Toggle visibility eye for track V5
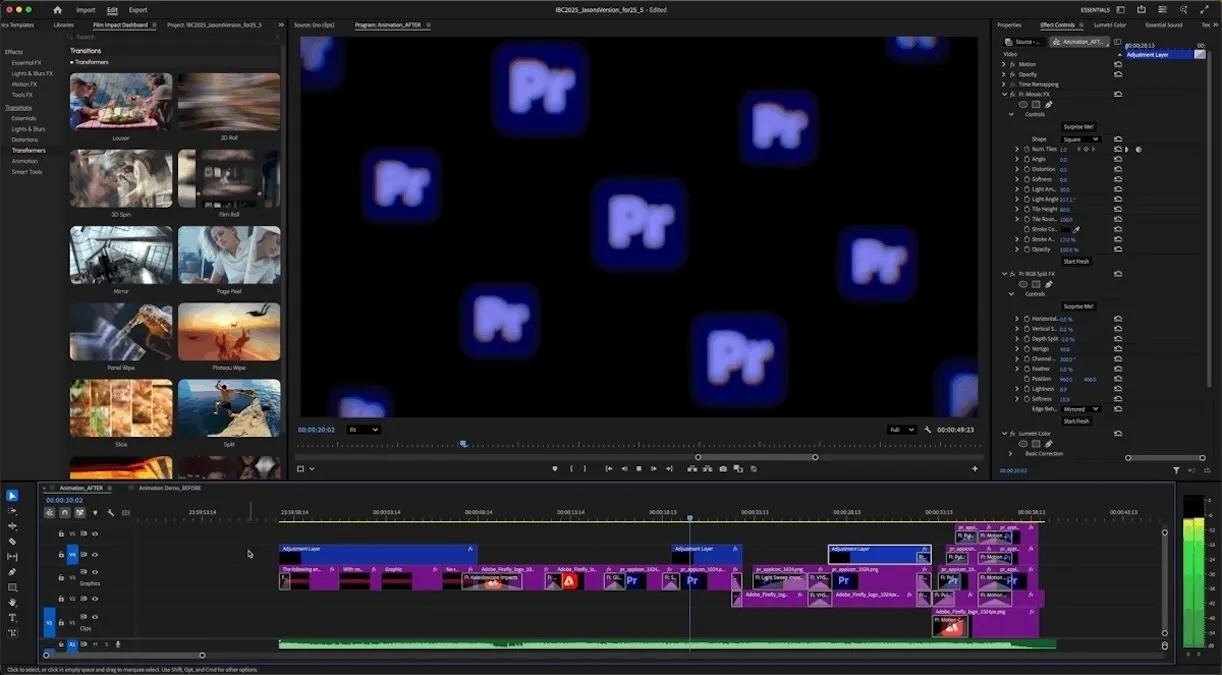The image size is (1222, 675). (95, 533)
